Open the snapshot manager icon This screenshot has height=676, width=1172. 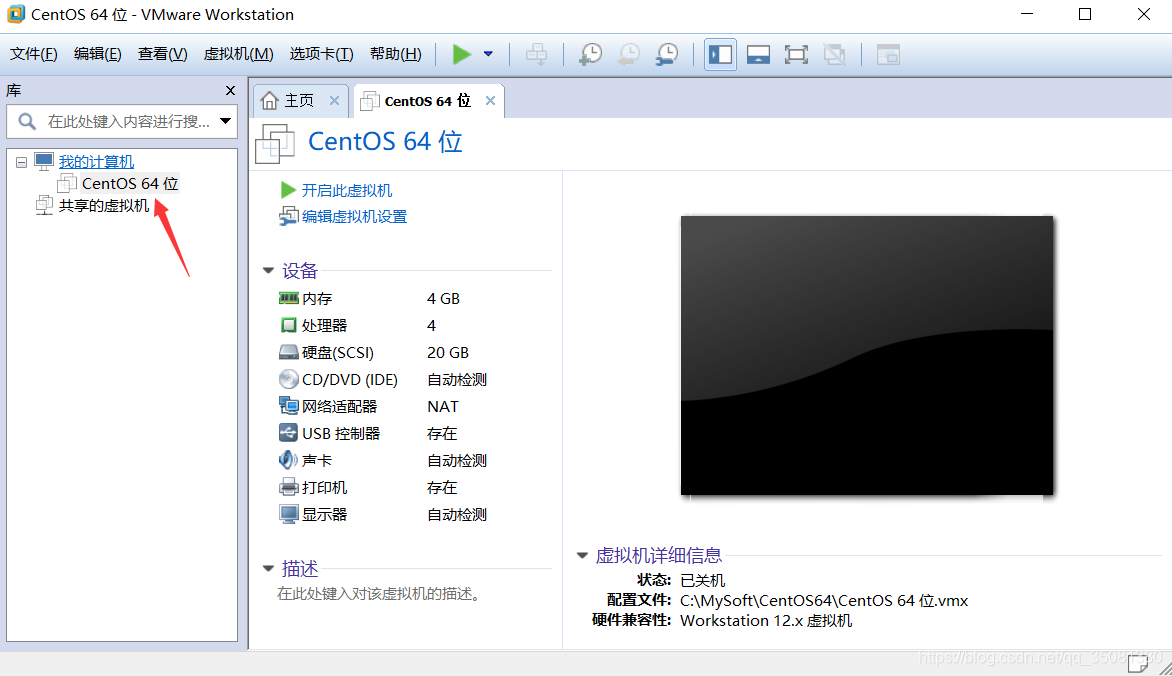pos(666,54)
